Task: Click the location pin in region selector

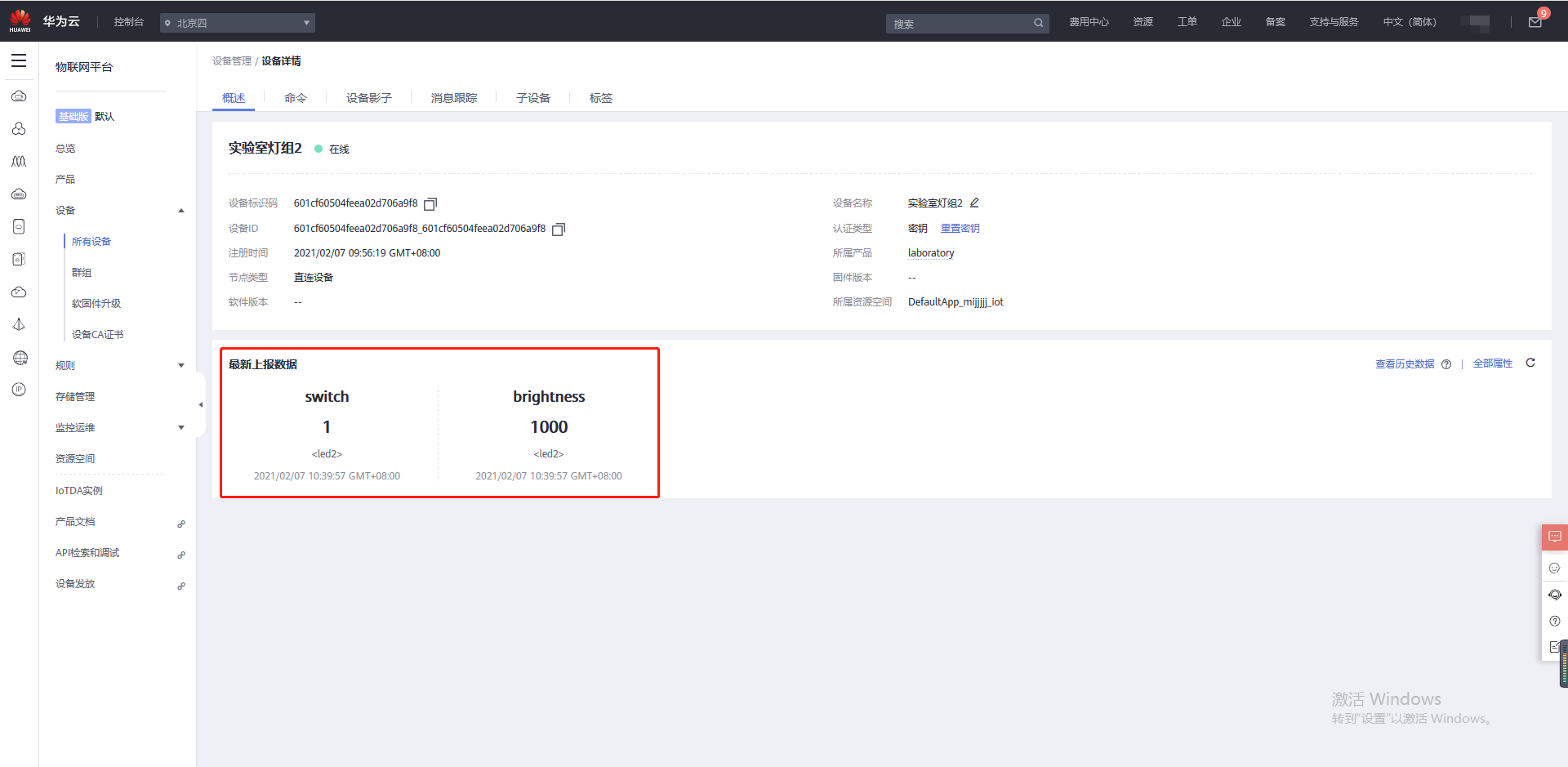Action: (x=167, y=23)
